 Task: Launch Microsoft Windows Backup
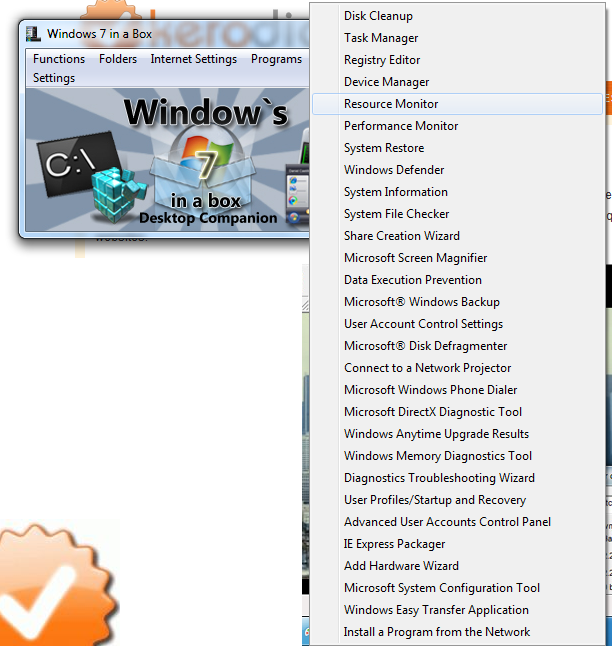point(457,302)
